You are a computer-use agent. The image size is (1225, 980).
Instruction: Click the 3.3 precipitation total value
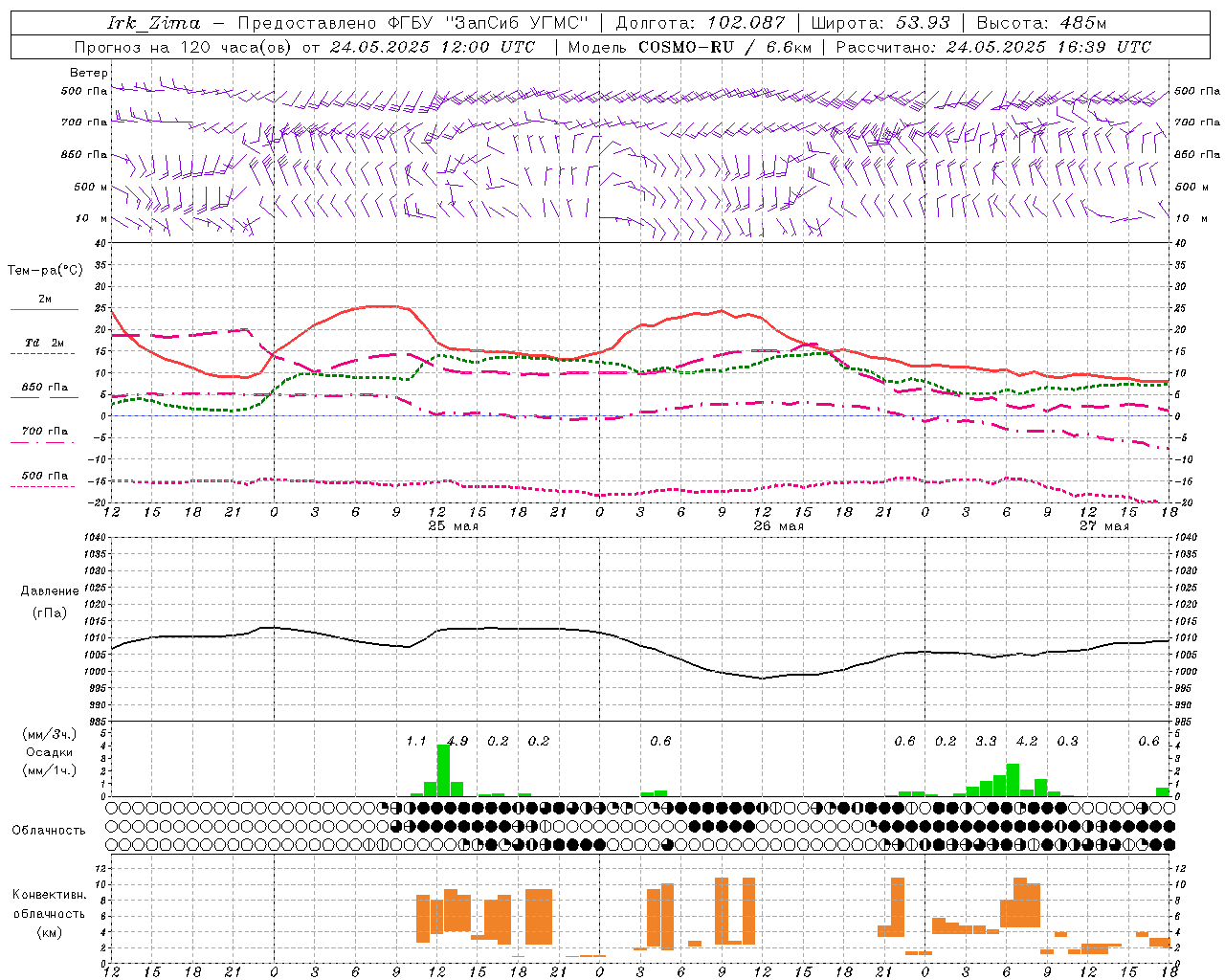[x=987, y=742]
